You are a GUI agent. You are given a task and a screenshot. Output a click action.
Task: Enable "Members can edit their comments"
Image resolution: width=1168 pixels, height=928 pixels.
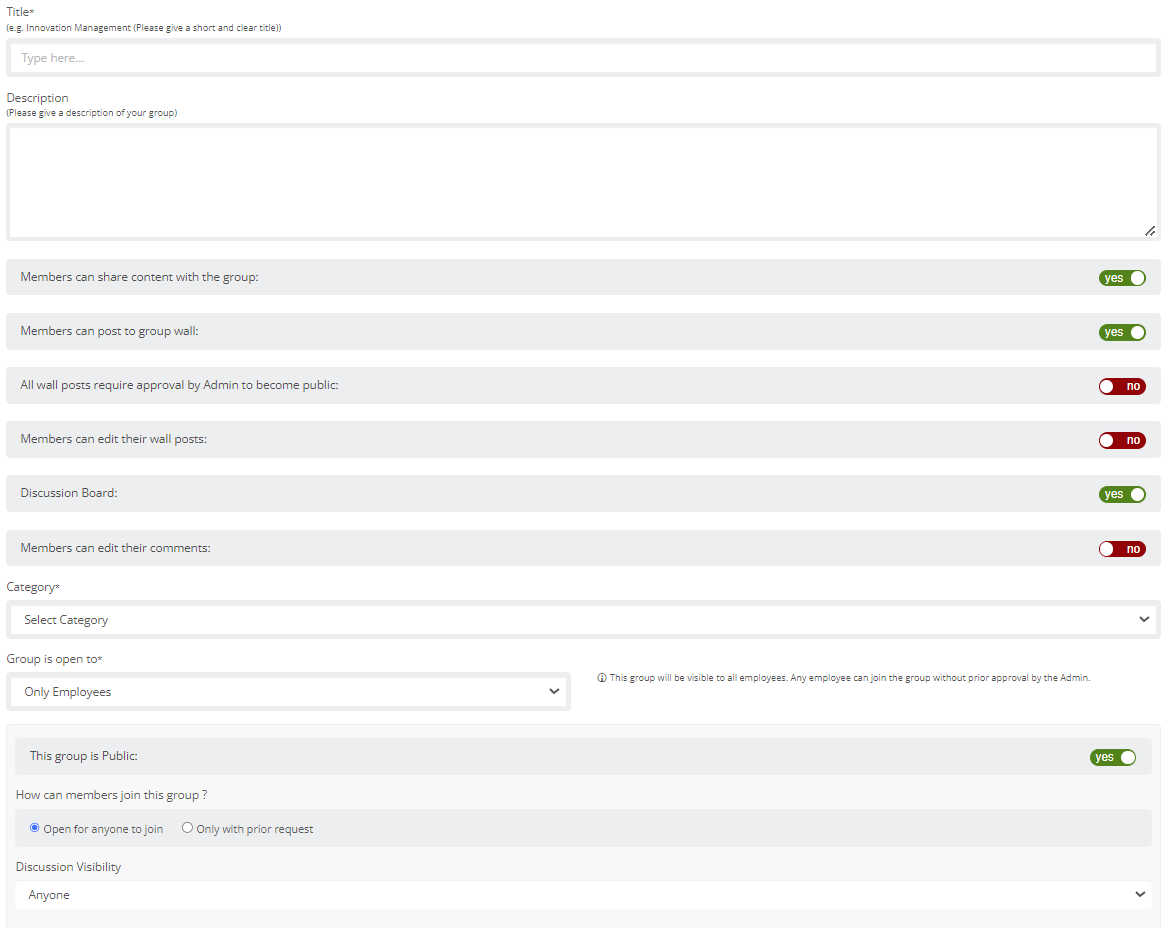(1122, 548)
